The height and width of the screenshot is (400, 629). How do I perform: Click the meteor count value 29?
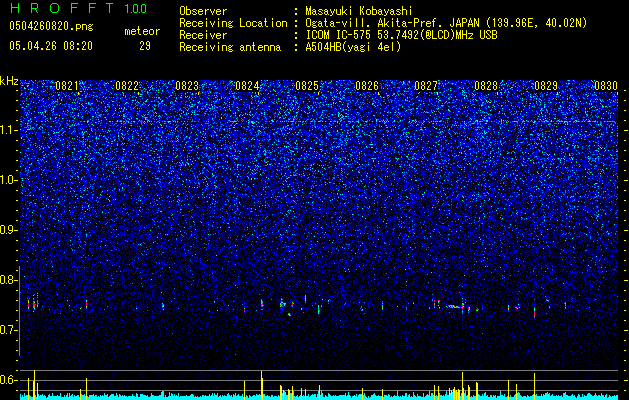[x=145, y=46]
